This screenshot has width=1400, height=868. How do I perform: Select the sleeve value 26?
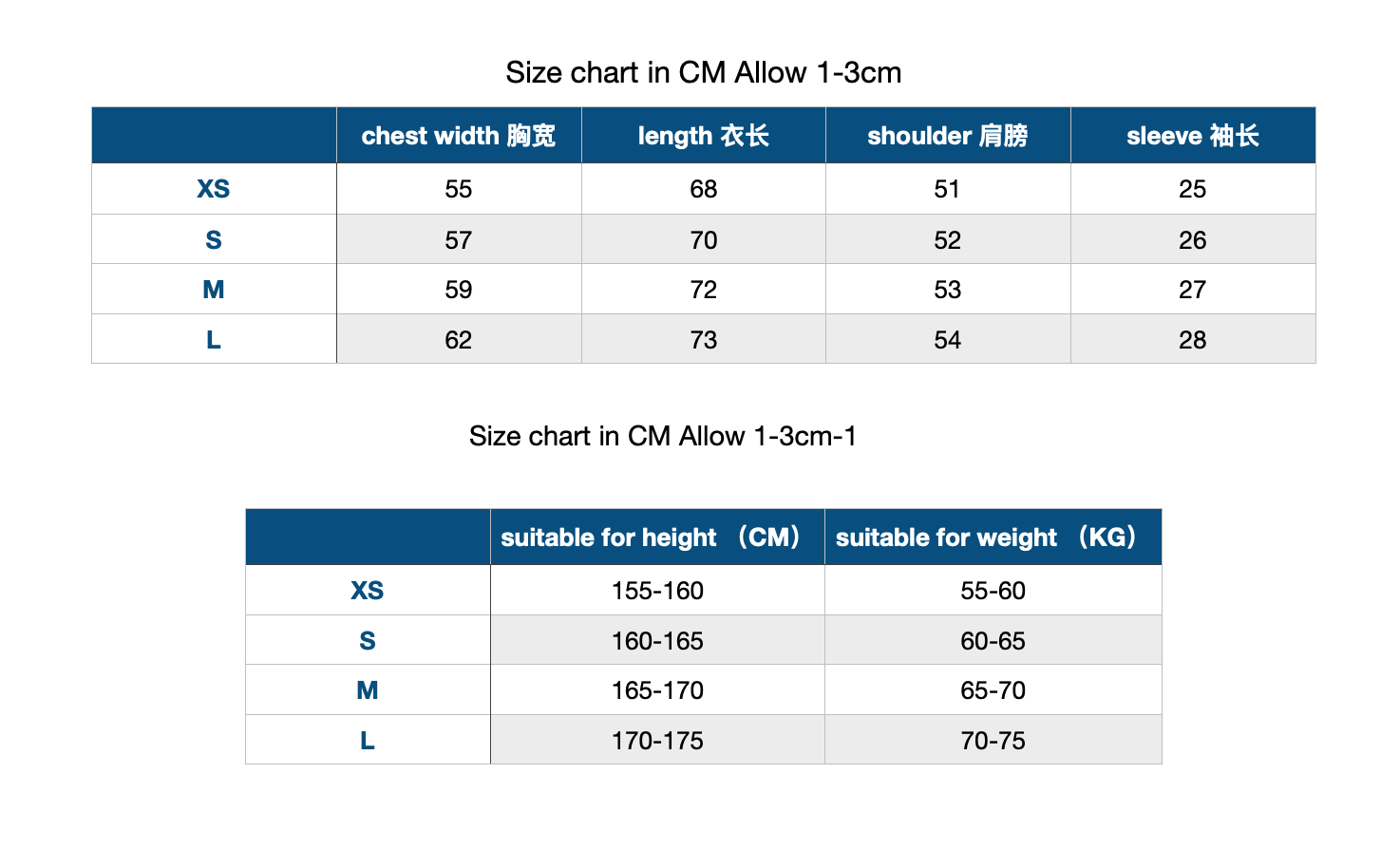click(x=1193, y=239)
